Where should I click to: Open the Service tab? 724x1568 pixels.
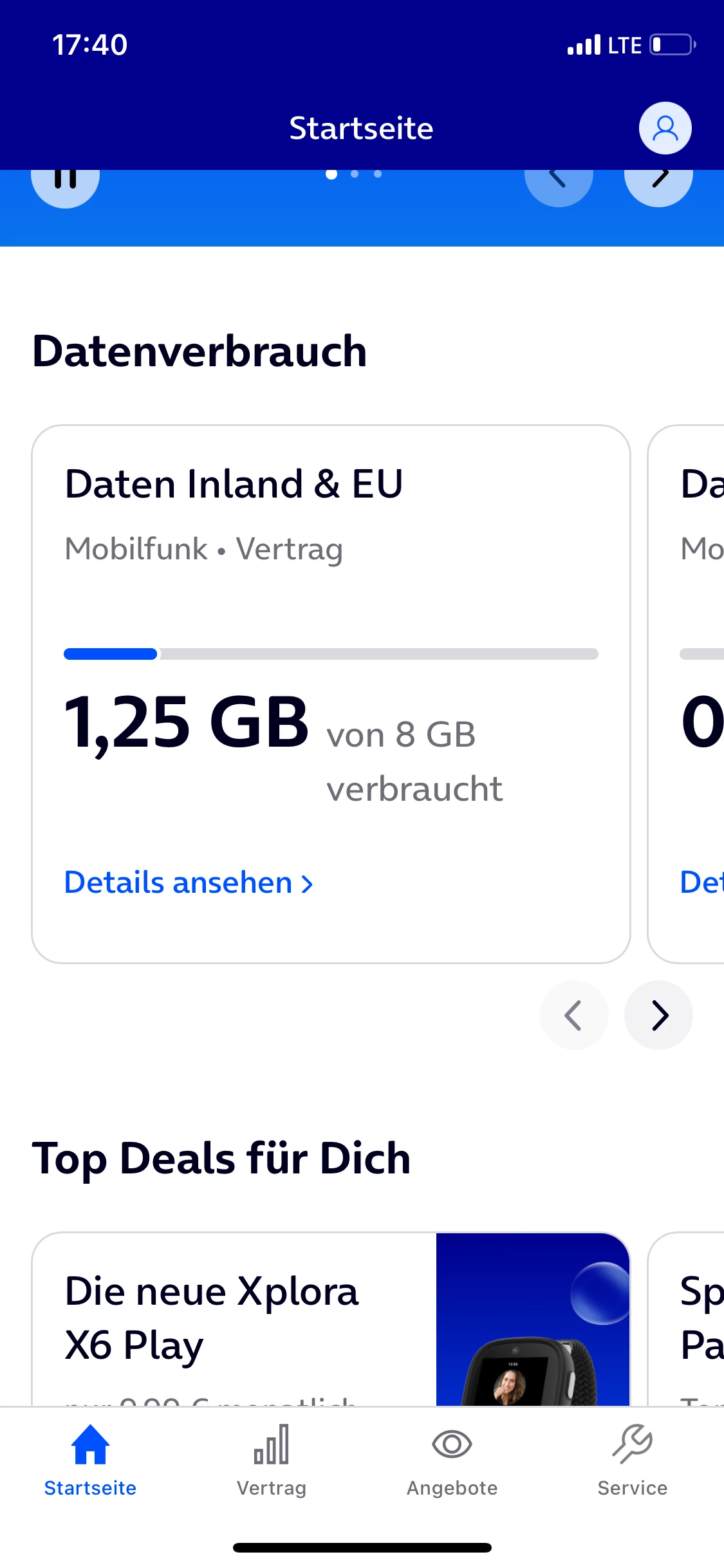632,1460
